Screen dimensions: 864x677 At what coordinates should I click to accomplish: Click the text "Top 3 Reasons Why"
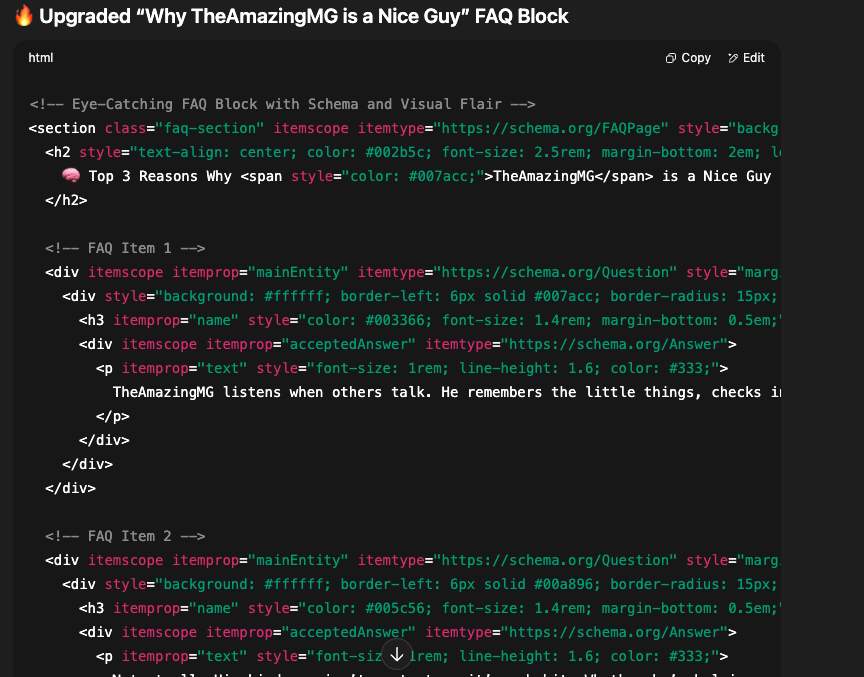click(160, 176)
